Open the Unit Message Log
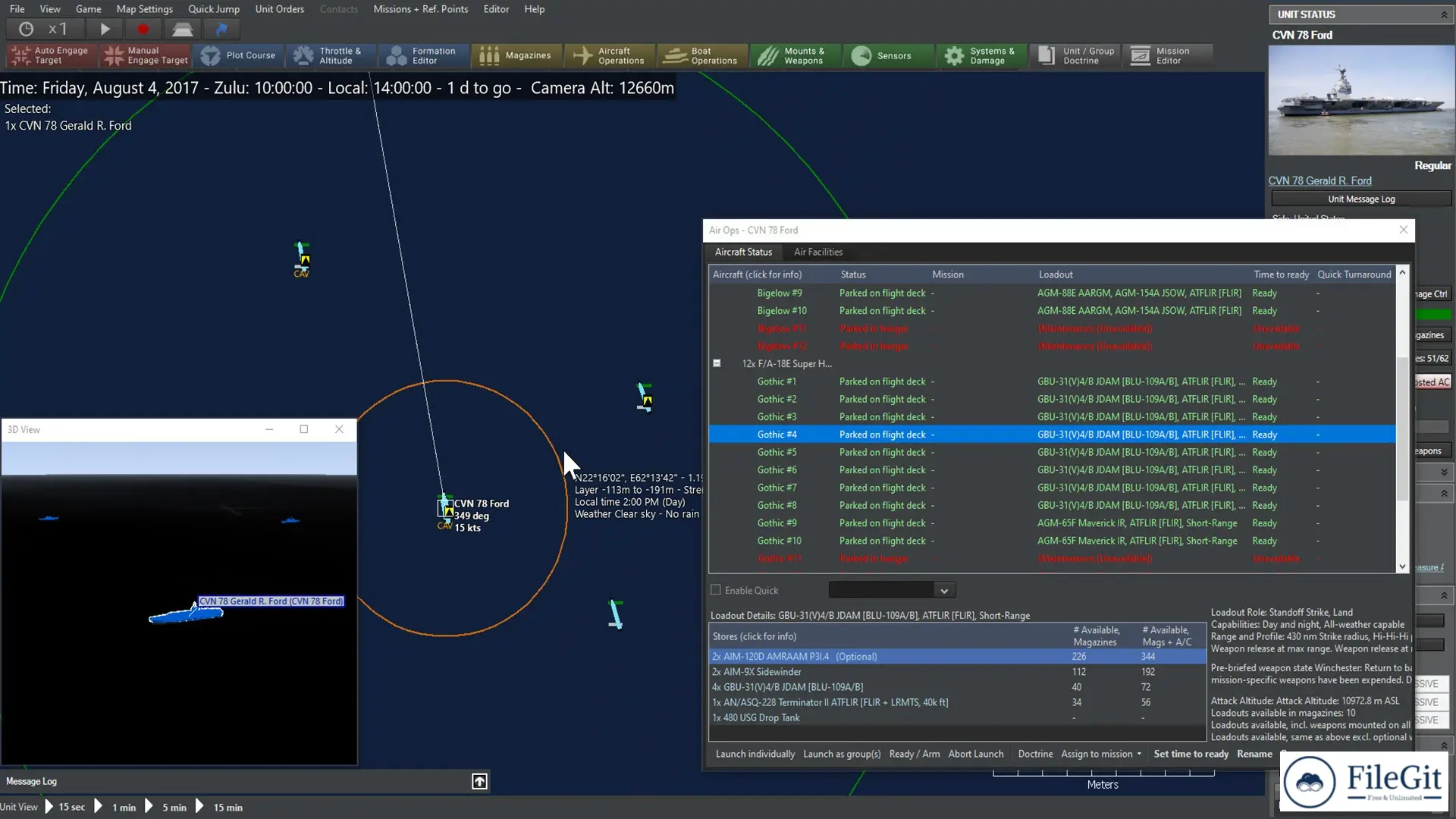Screen dimensions: 1456x819 click(1361, 199)
